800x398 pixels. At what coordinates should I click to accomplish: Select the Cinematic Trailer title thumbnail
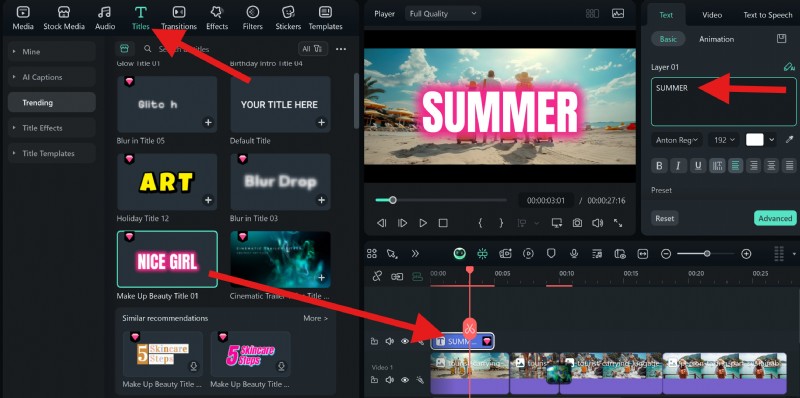click(281, 259)
